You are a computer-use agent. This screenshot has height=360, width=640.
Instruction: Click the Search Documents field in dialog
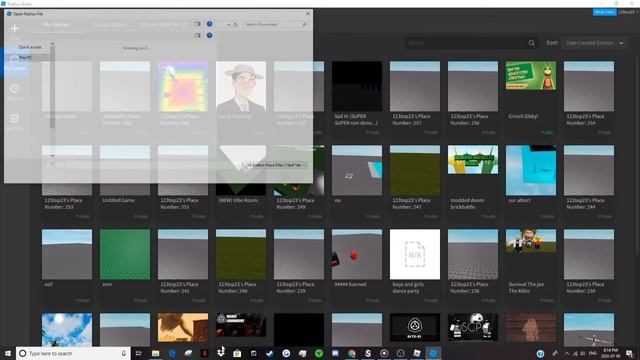[x=276, y=24]
